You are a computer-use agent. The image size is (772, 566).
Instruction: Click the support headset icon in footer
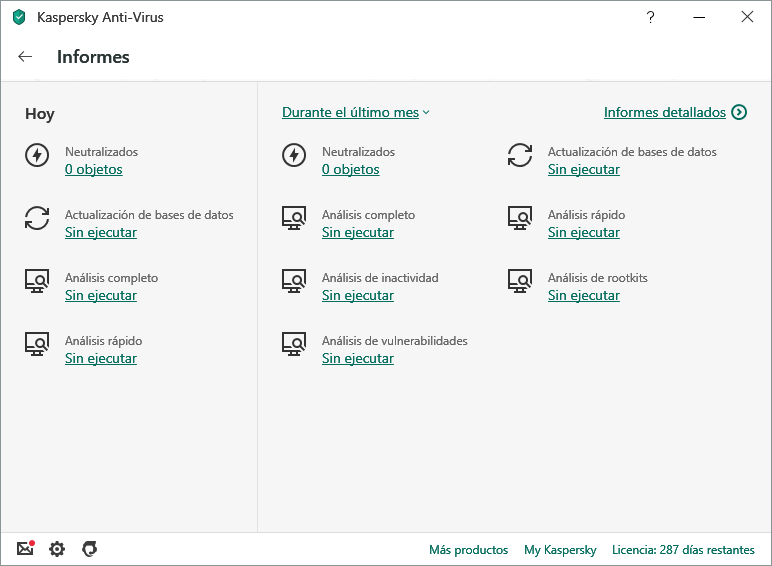coord(89,549)
